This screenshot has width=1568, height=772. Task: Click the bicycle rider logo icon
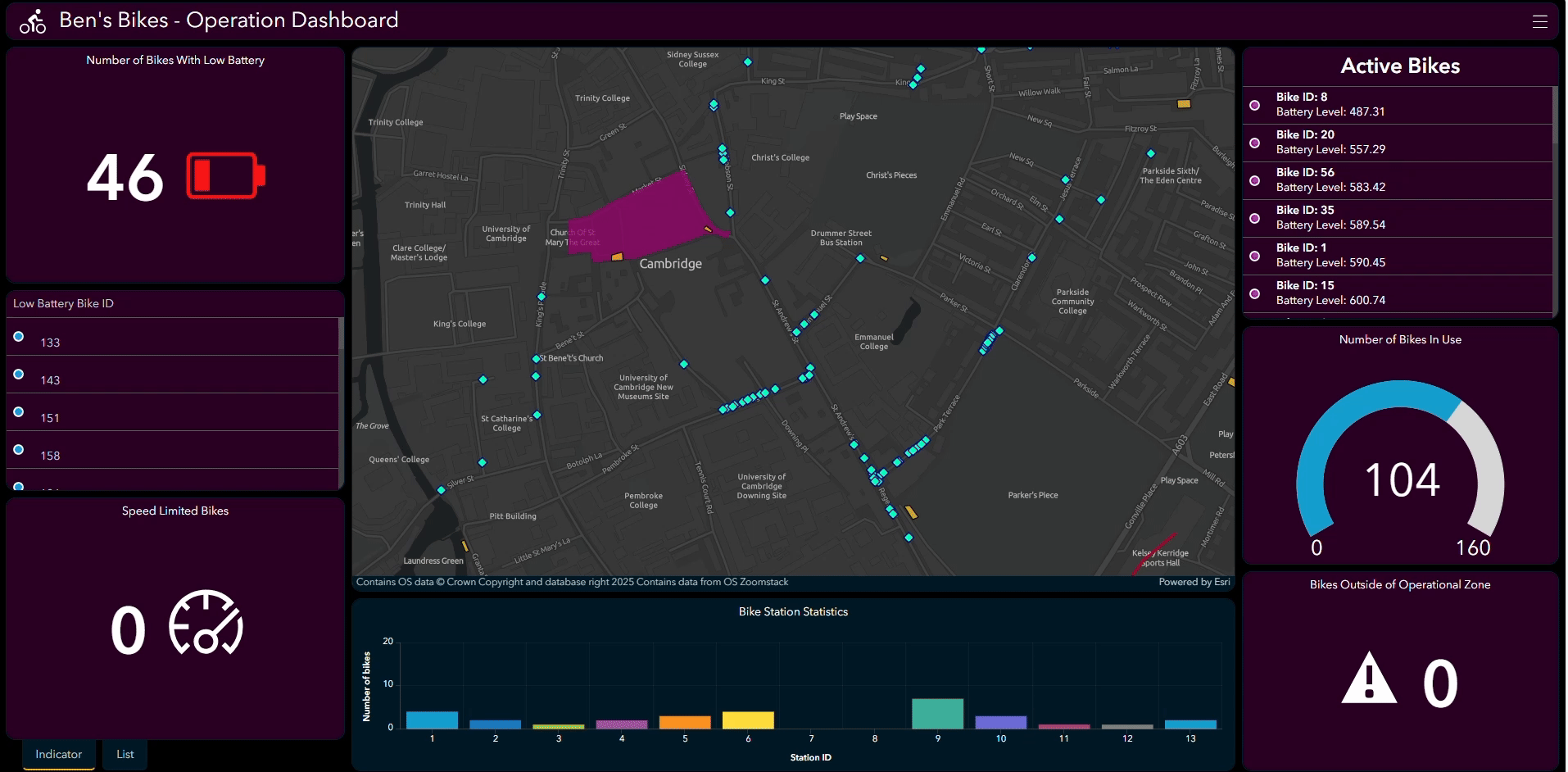(33, 22)
